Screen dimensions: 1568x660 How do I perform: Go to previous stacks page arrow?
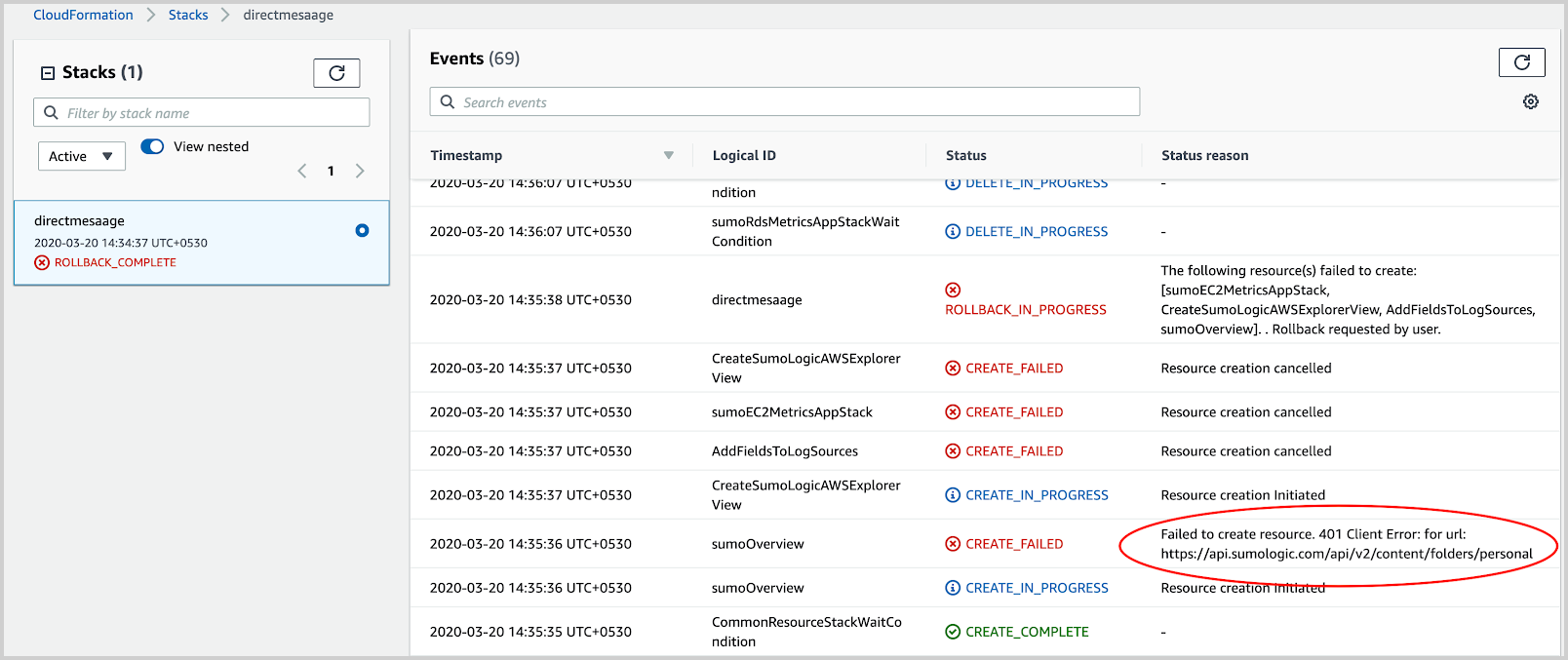click(x=302, y=171)
